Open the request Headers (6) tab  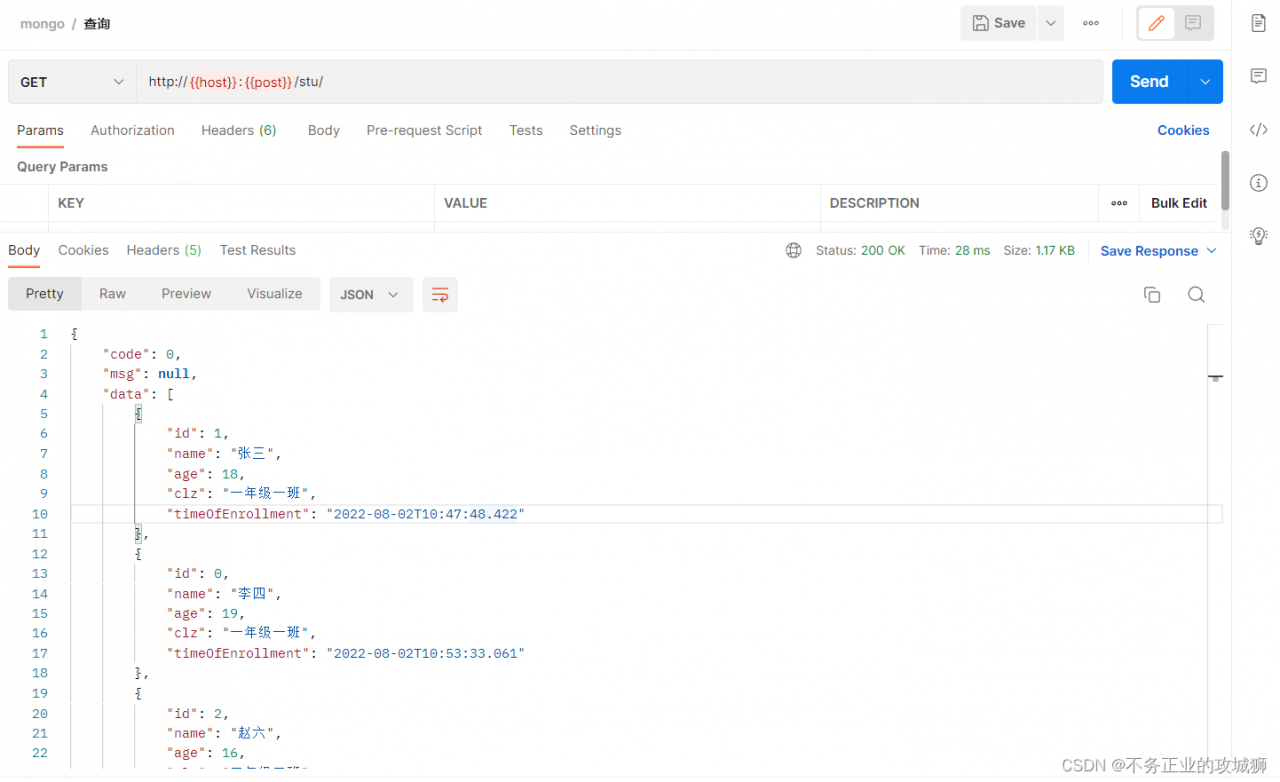(239, 130)
